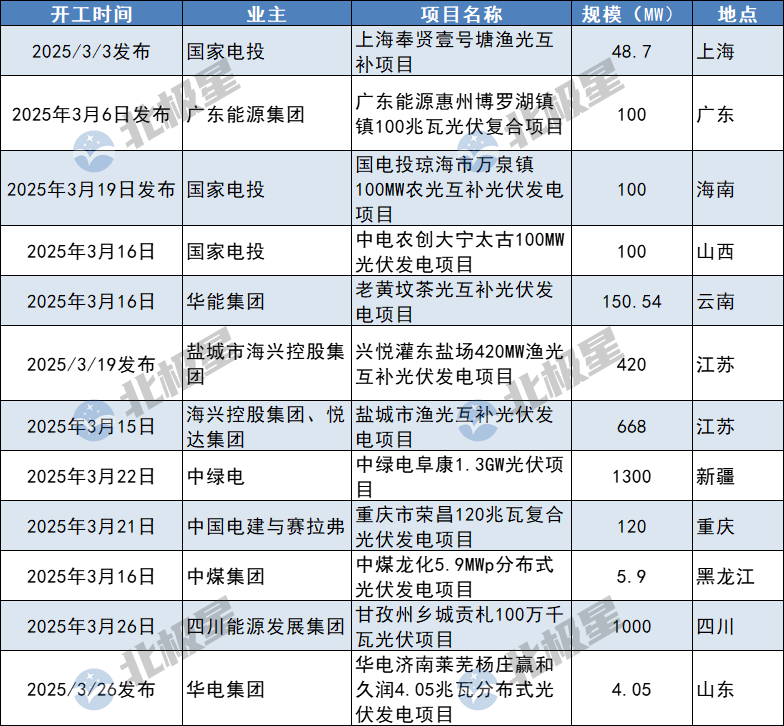Image resolution: width=784 pixels, height=726 pixels.
Task: Click the 规模（MW） column header
Action: [632, 14]
